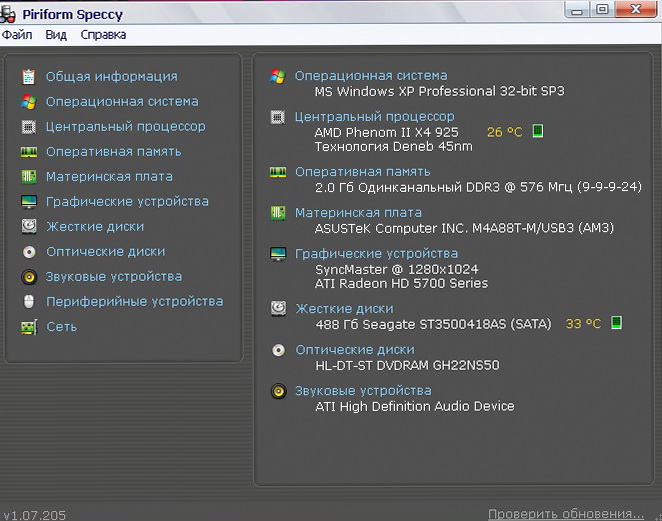662x521 pixels.
Task: Click the hard drive icon in sidebar
Action: pyautogui.click(x=28, y=227)
